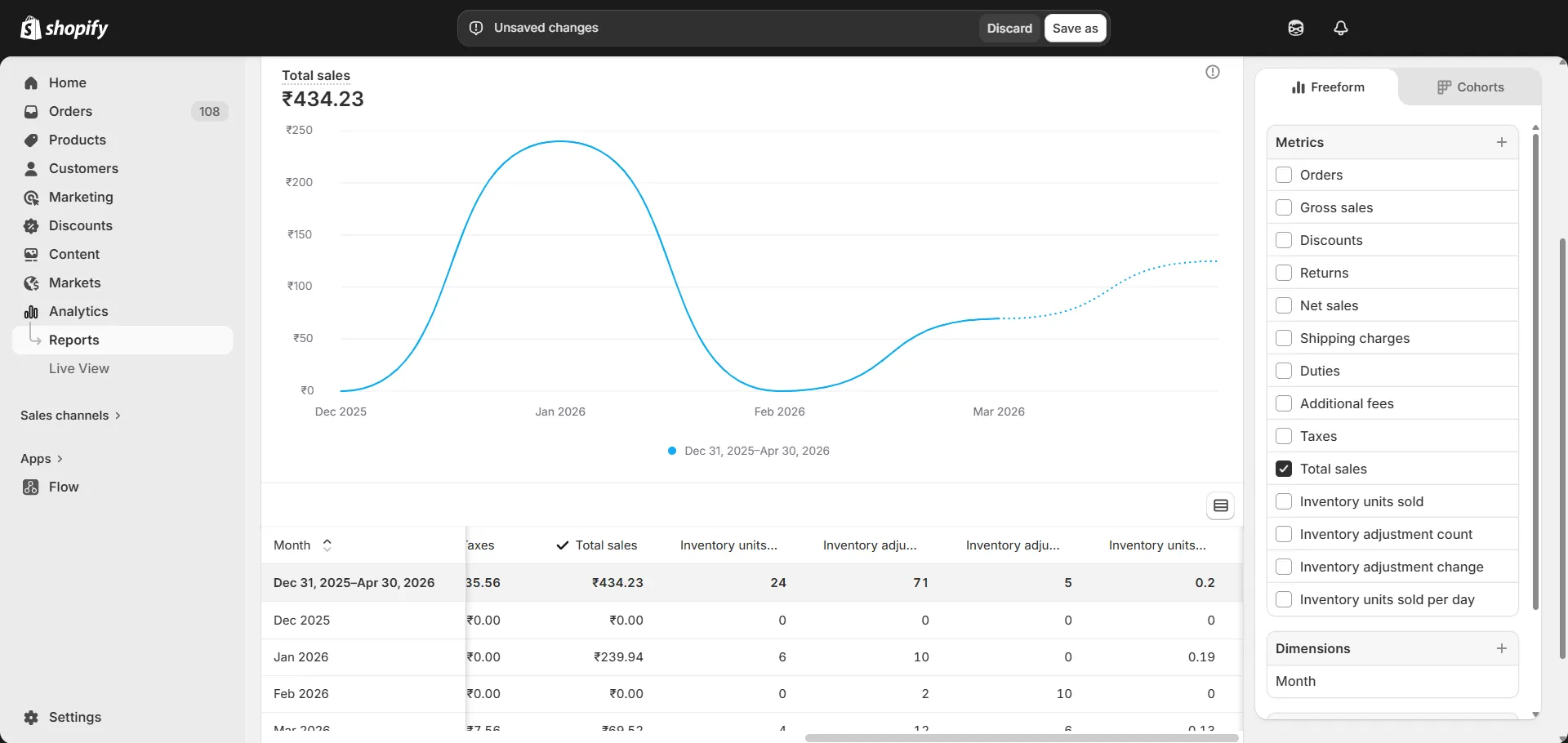This screenshot has width=1568, height=743.
Task: Click the Products tag icon
Action: click(x=31, y=140)
